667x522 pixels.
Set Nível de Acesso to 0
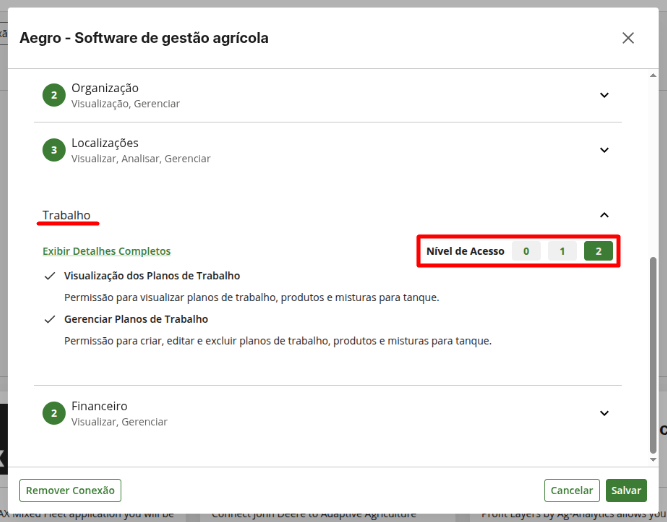pos(526,251)
